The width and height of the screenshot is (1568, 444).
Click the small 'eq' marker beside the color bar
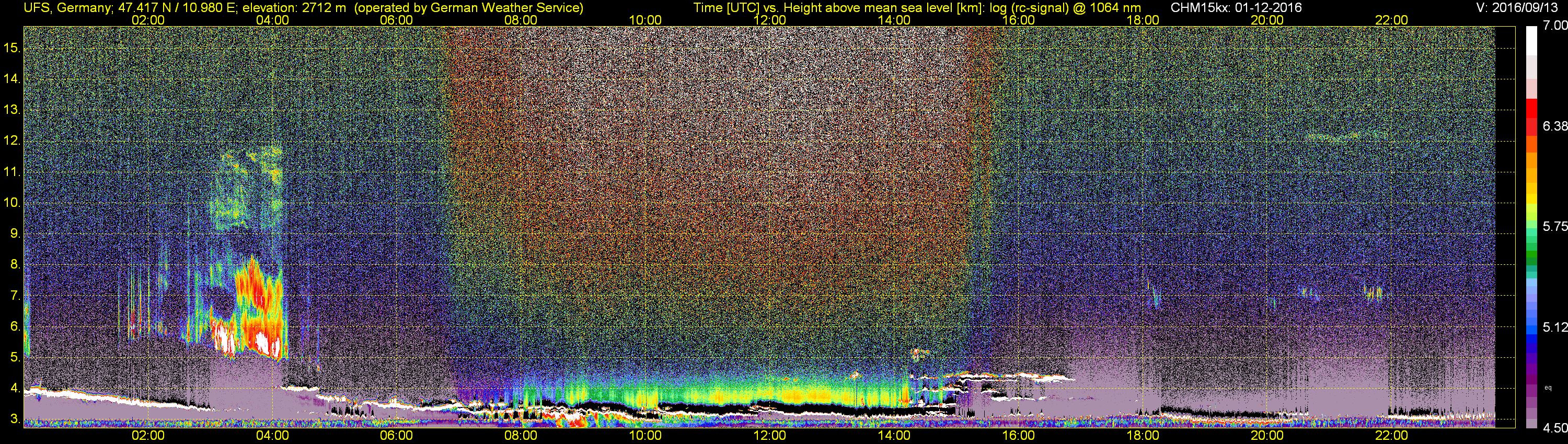tap(1548, 388)
